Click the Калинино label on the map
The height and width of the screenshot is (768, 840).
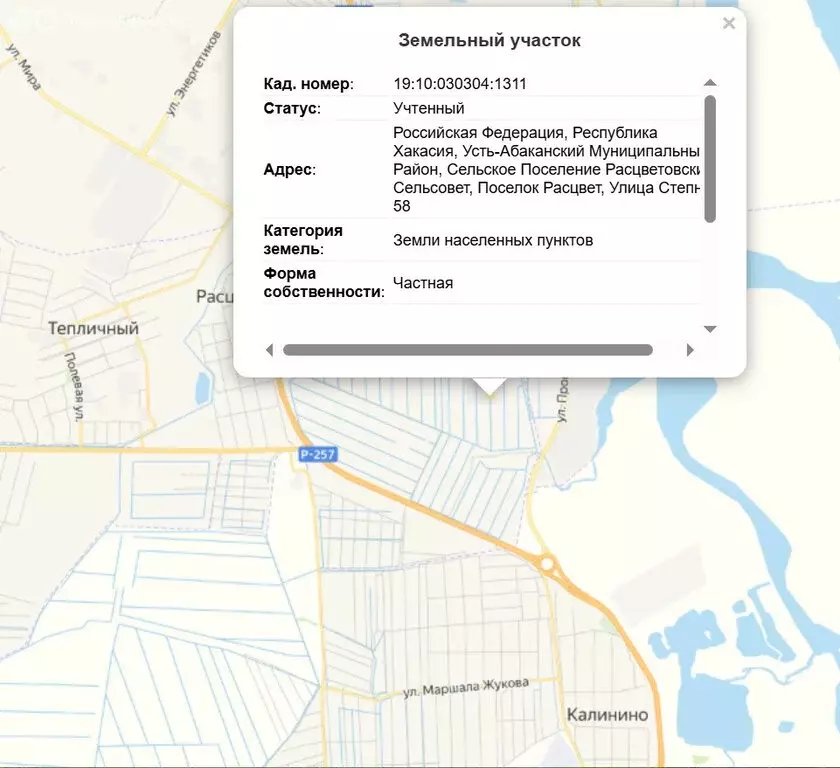[607, 715]
